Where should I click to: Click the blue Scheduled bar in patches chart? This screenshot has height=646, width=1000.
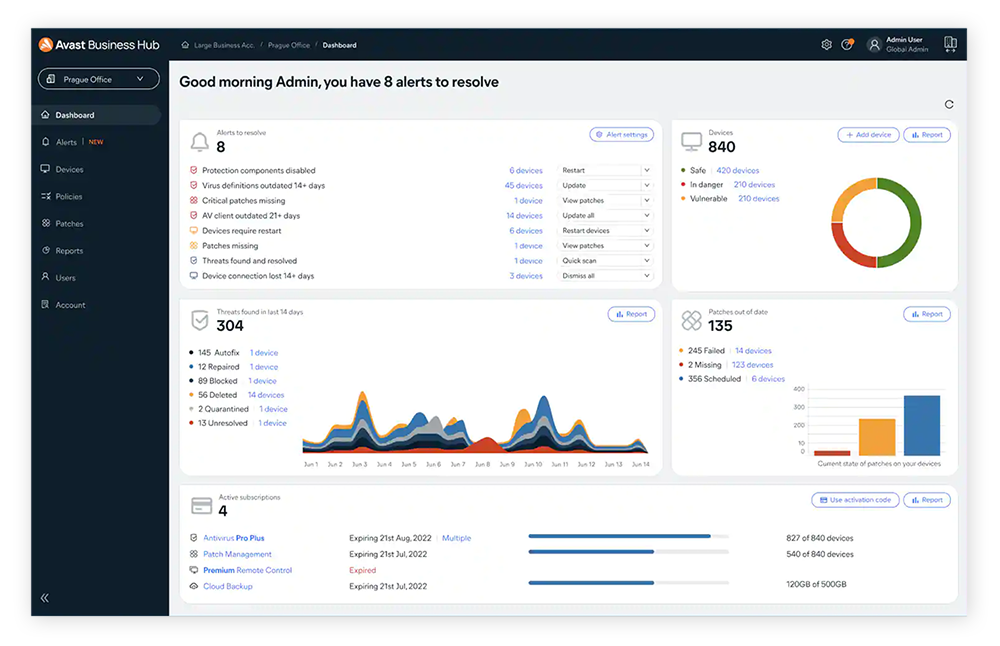pyautogui.click(x=922, y=425)
